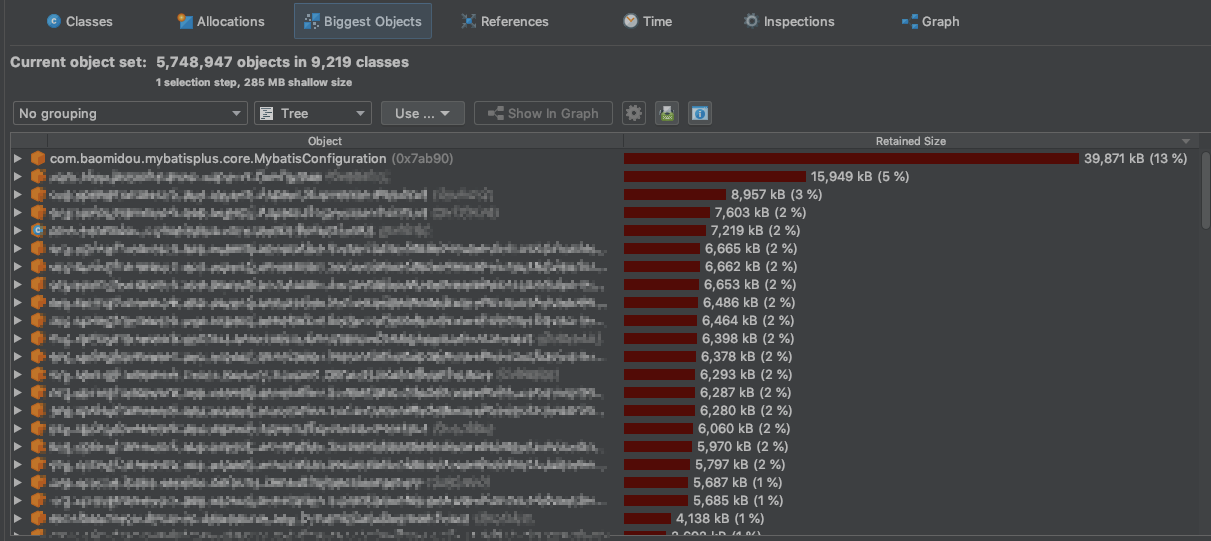Open the No grouping dropdown

point(130,113)
